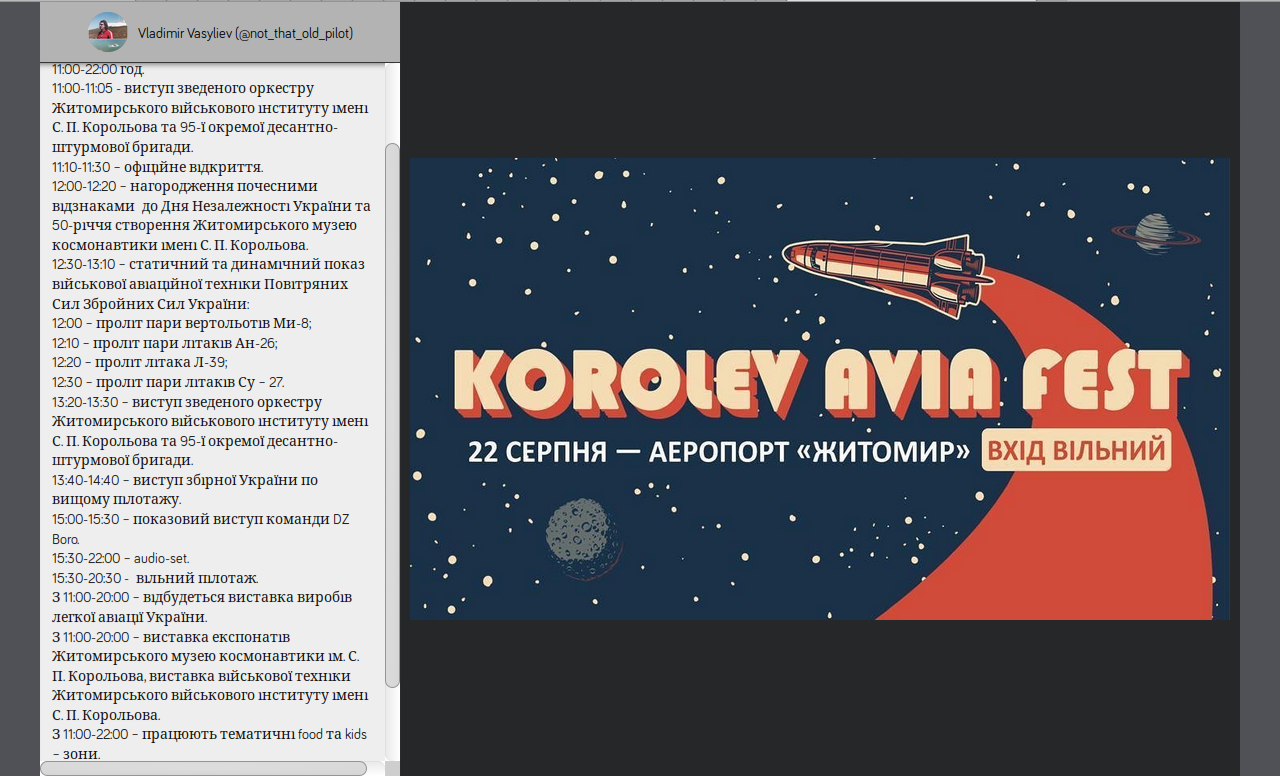Select the Су – 27 flyover line
The width and height of the screenshot is (1280, 776).
(168, 382)
